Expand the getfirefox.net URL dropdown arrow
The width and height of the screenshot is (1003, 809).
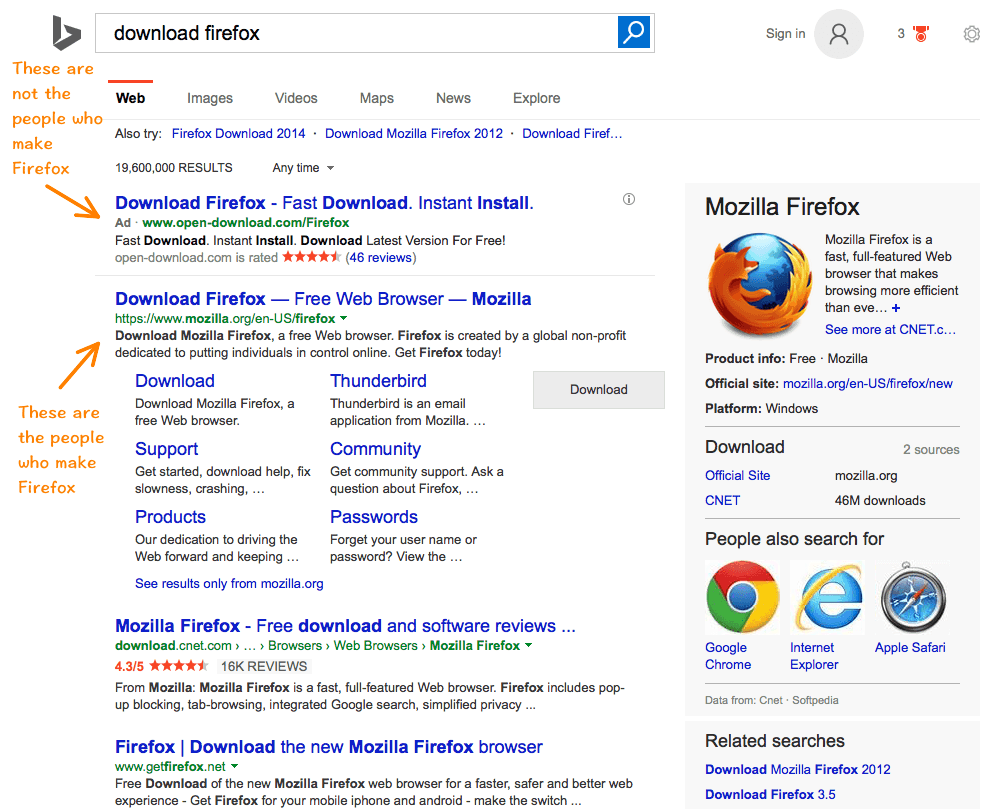[234, 766]
